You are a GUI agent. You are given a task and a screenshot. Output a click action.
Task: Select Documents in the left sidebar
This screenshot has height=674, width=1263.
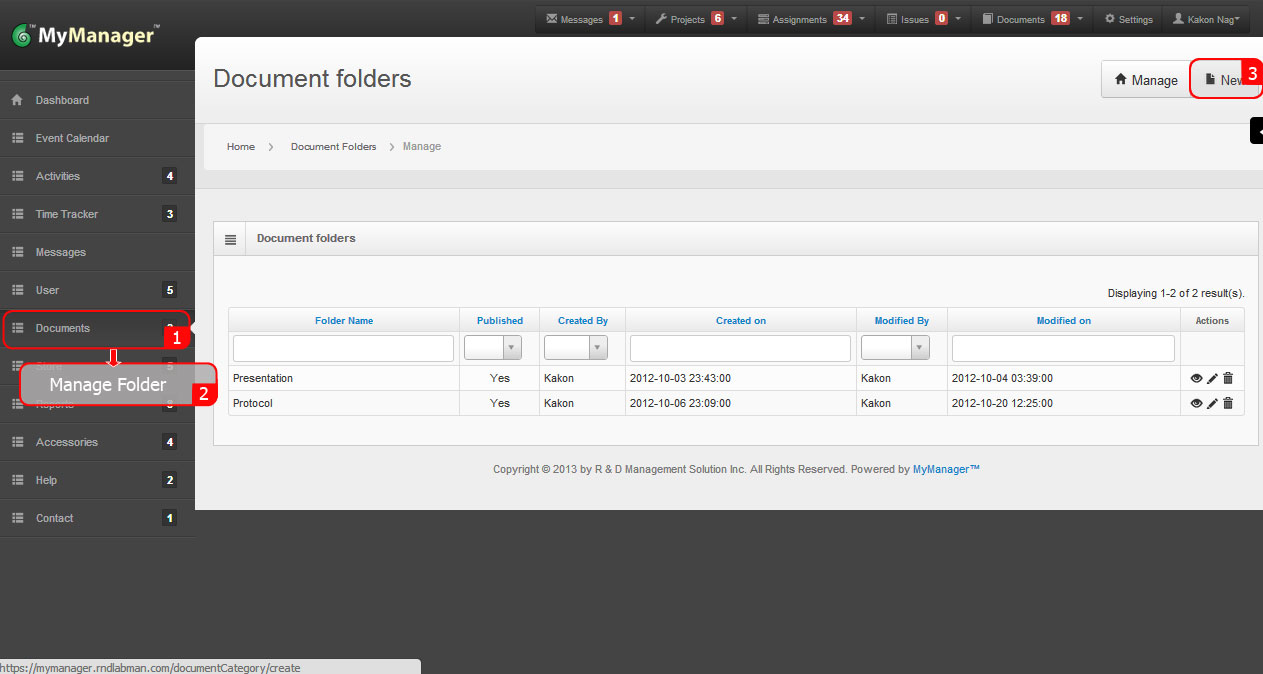(x=63, y=328)
